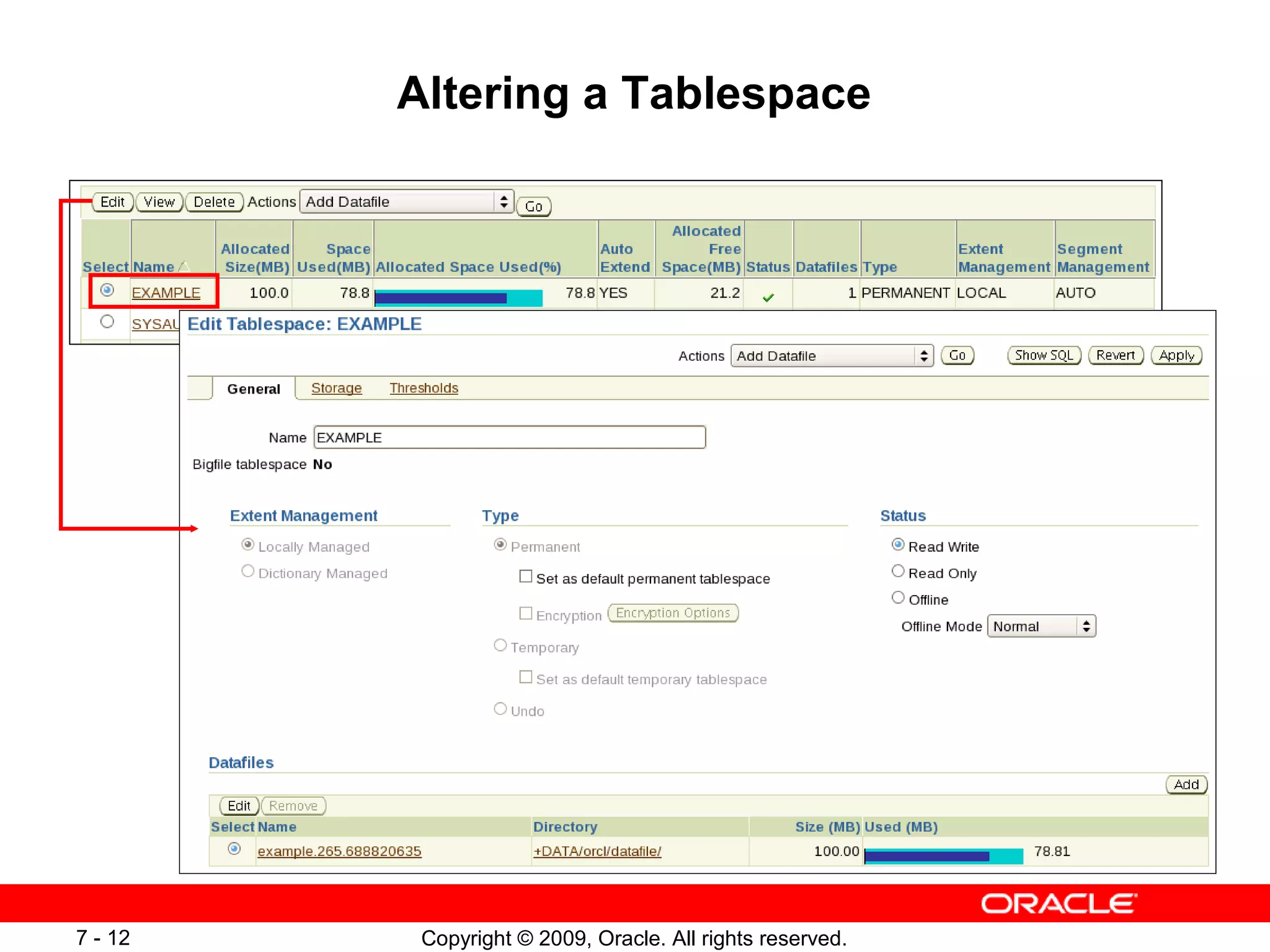The height and width of the screenshot is (952, 1270).
Task: Check Set as default permanent tablespace
Action: [526, 576]
